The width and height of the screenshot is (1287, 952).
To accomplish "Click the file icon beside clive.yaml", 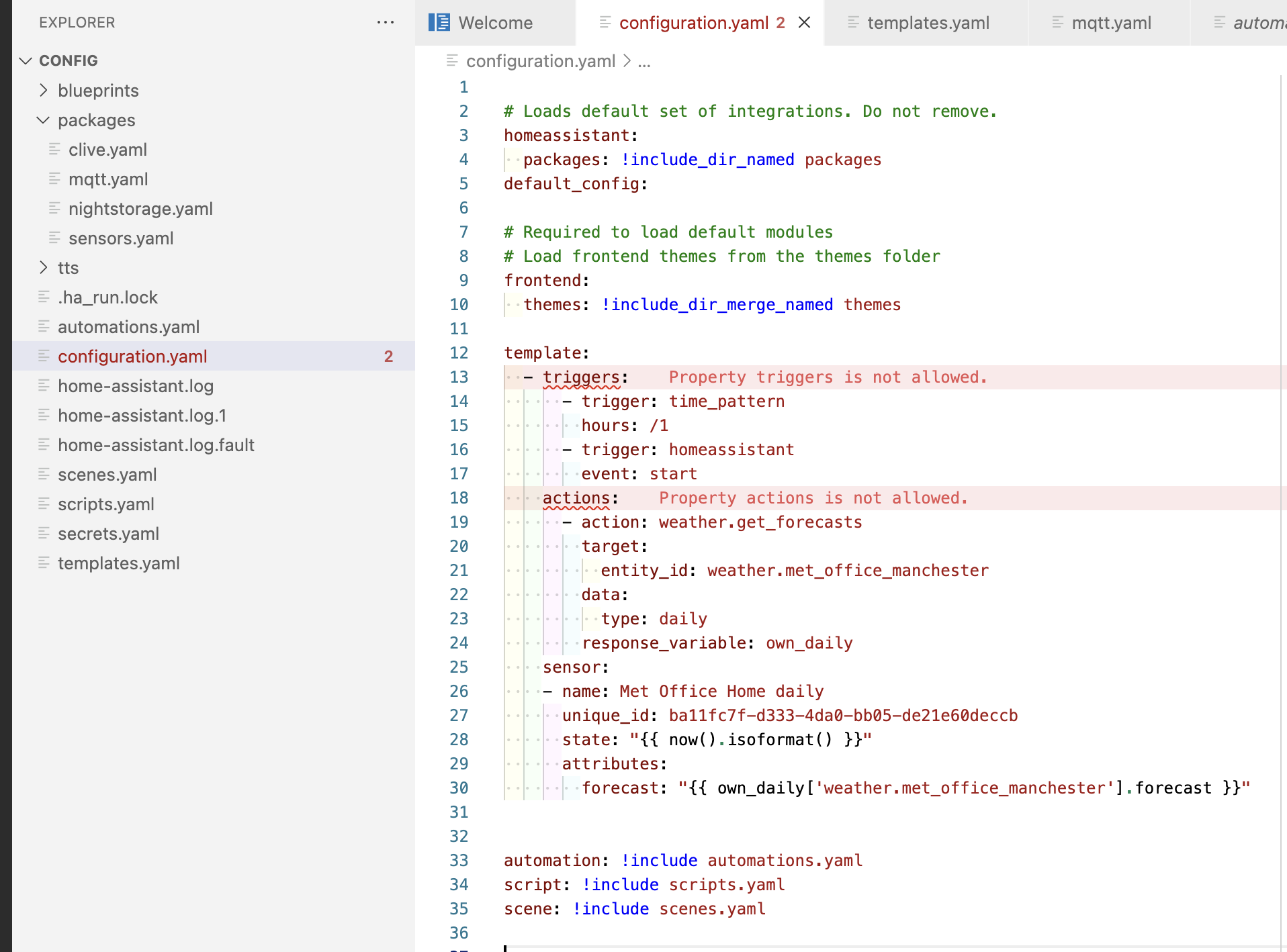I will coord(54,149).
